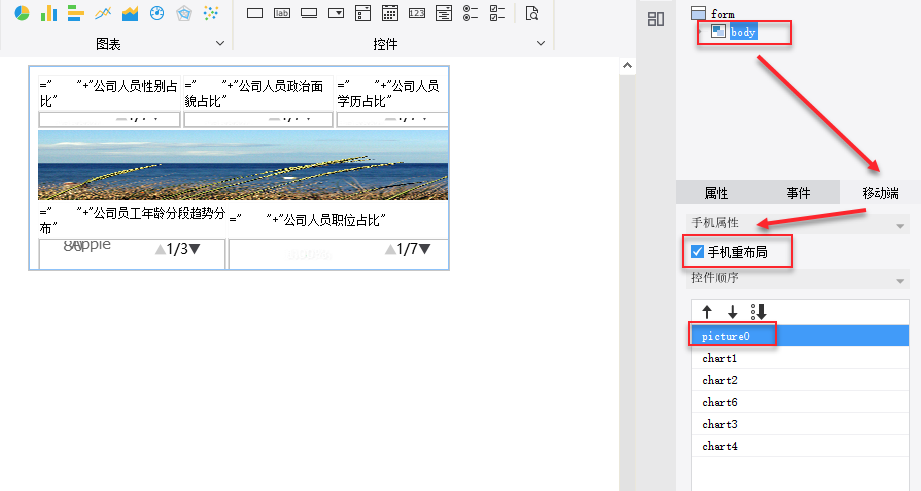Uncheck the 手机重布局 checkbox
The image size is (921, 491).
click(x=698, y=252)
